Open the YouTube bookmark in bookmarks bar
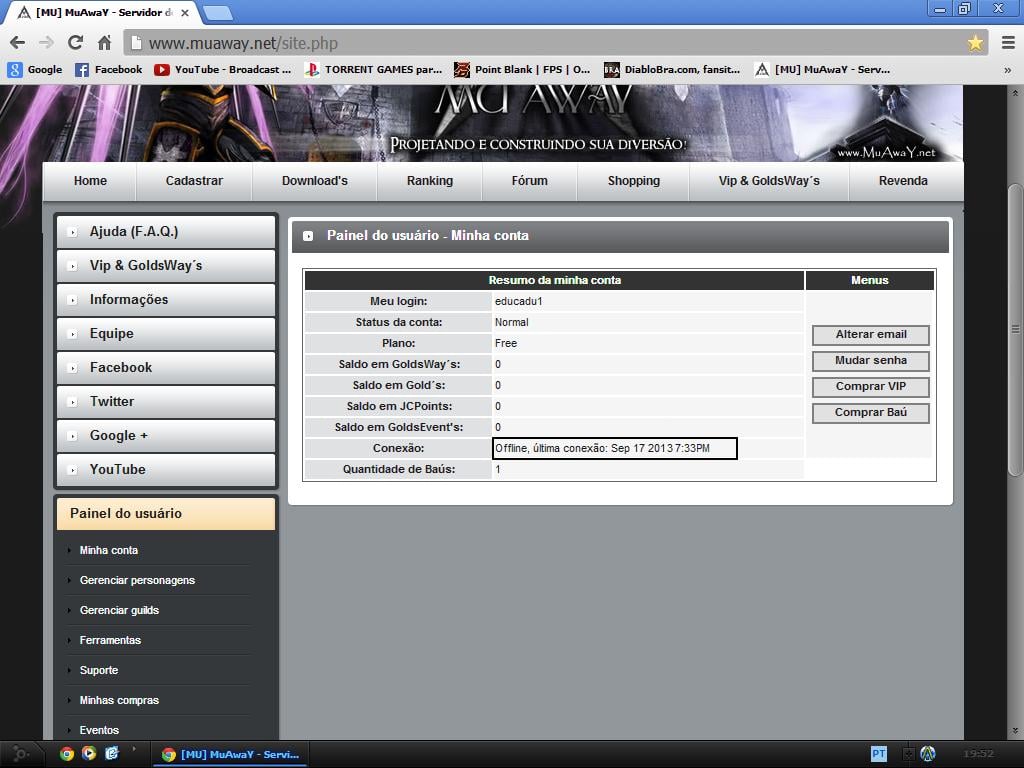 pos(222,70)
